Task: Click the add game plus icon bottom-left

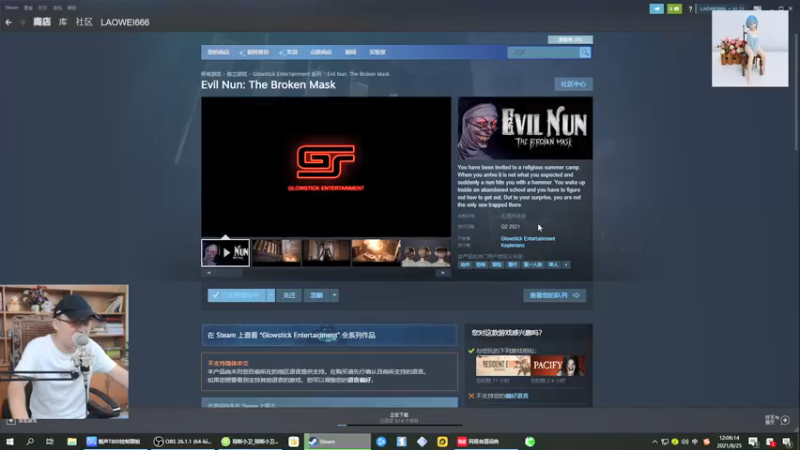Action: coord(10,421)
